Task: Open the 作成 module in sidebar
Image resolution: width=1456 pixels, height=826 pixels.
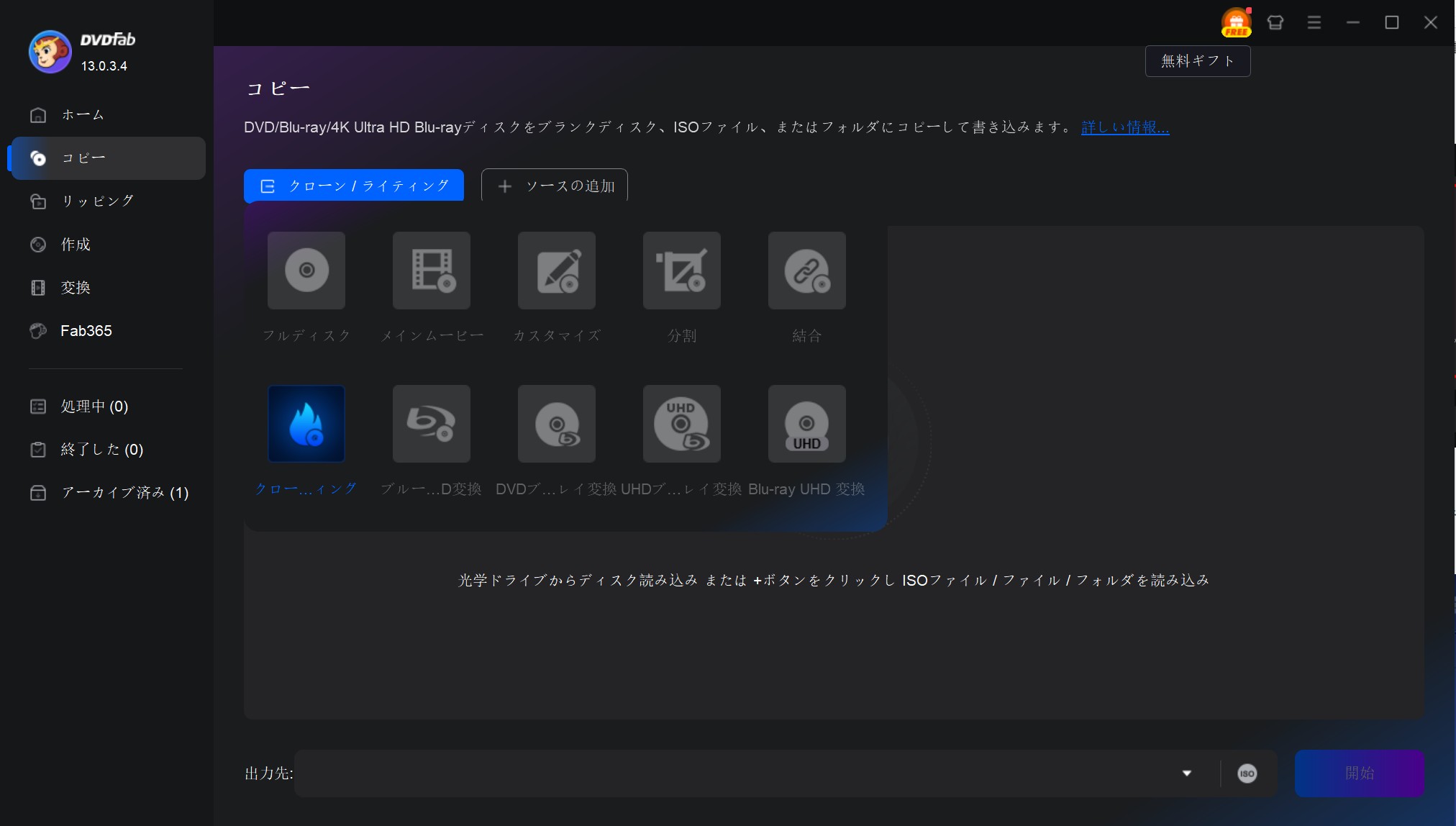Action: point(108,245)
